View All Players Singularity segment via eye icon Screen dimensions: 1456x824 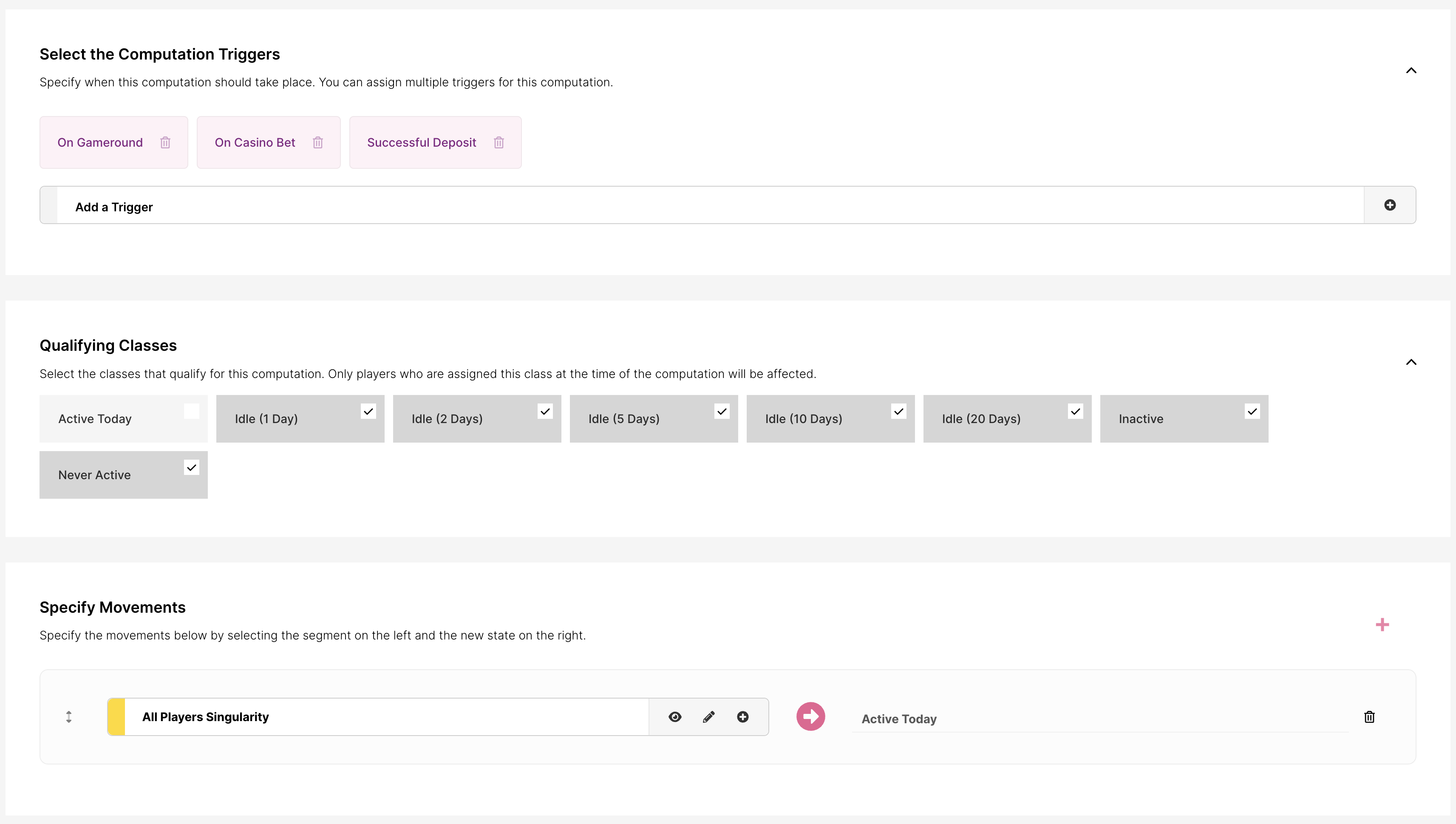point(675,717)
